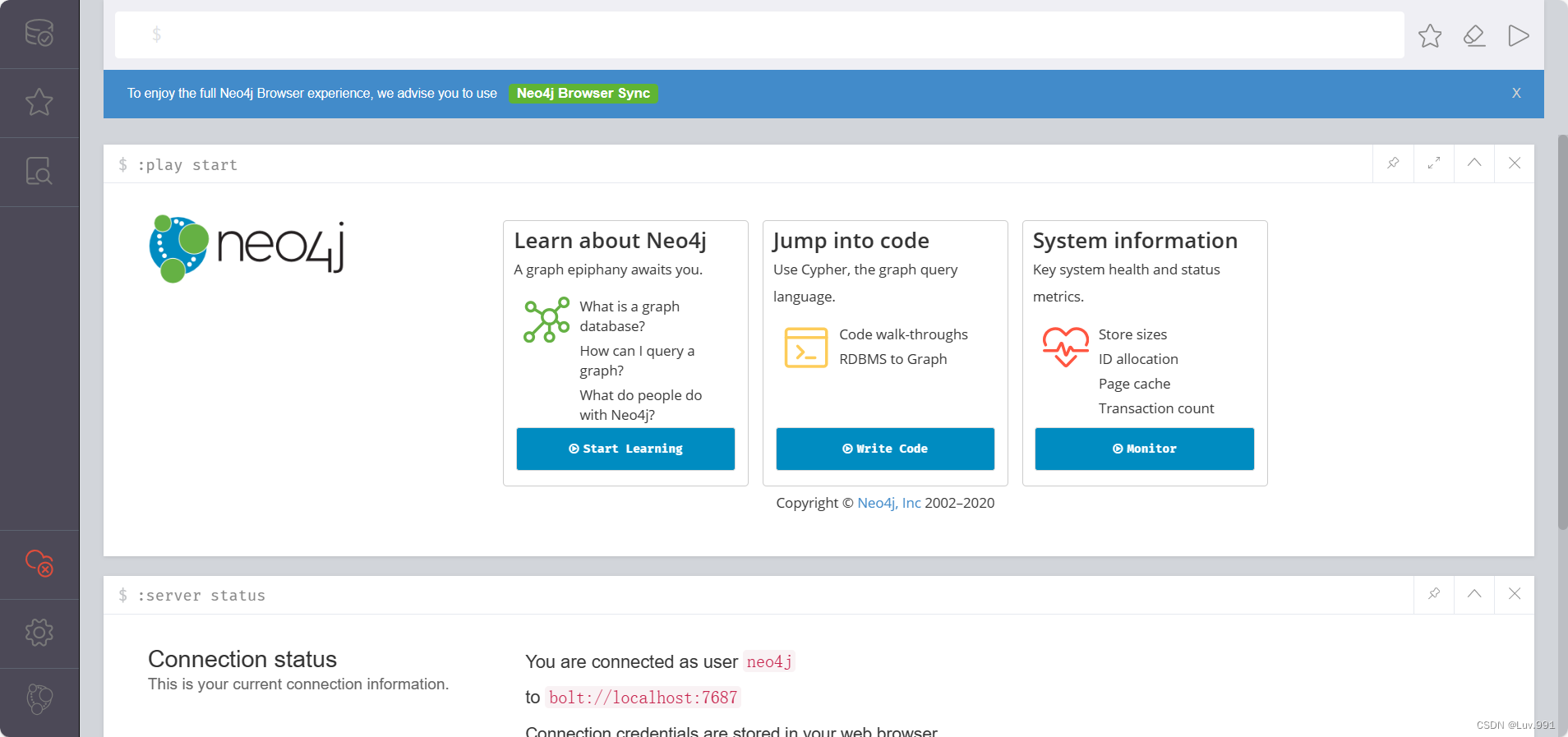Close the :play start frame

pyautogui.click(x=1515, y=164)
